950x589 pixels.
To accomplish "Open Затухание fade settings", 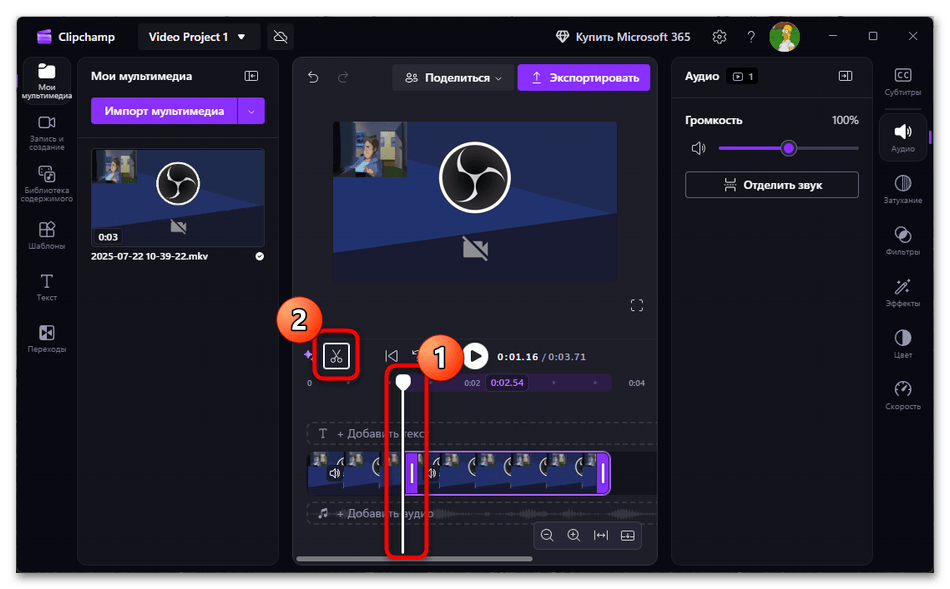I will click(903, 189).
